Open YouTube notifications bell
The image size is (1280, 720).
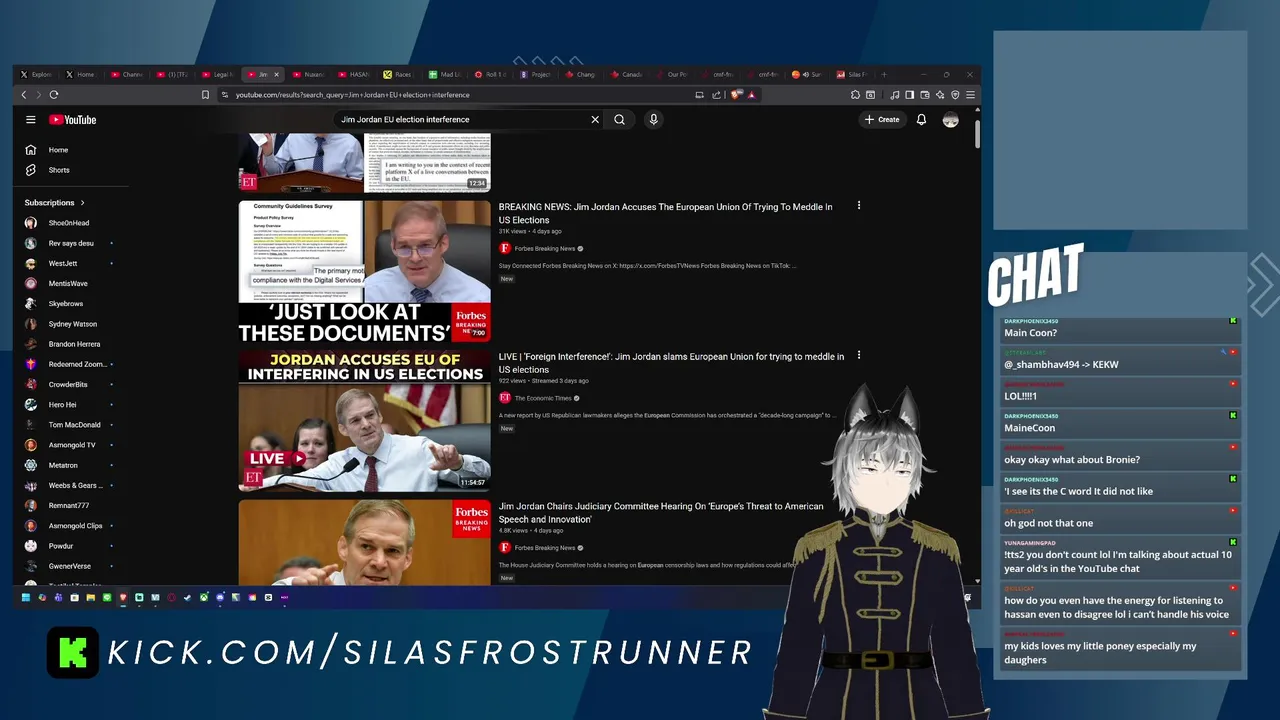921,119
